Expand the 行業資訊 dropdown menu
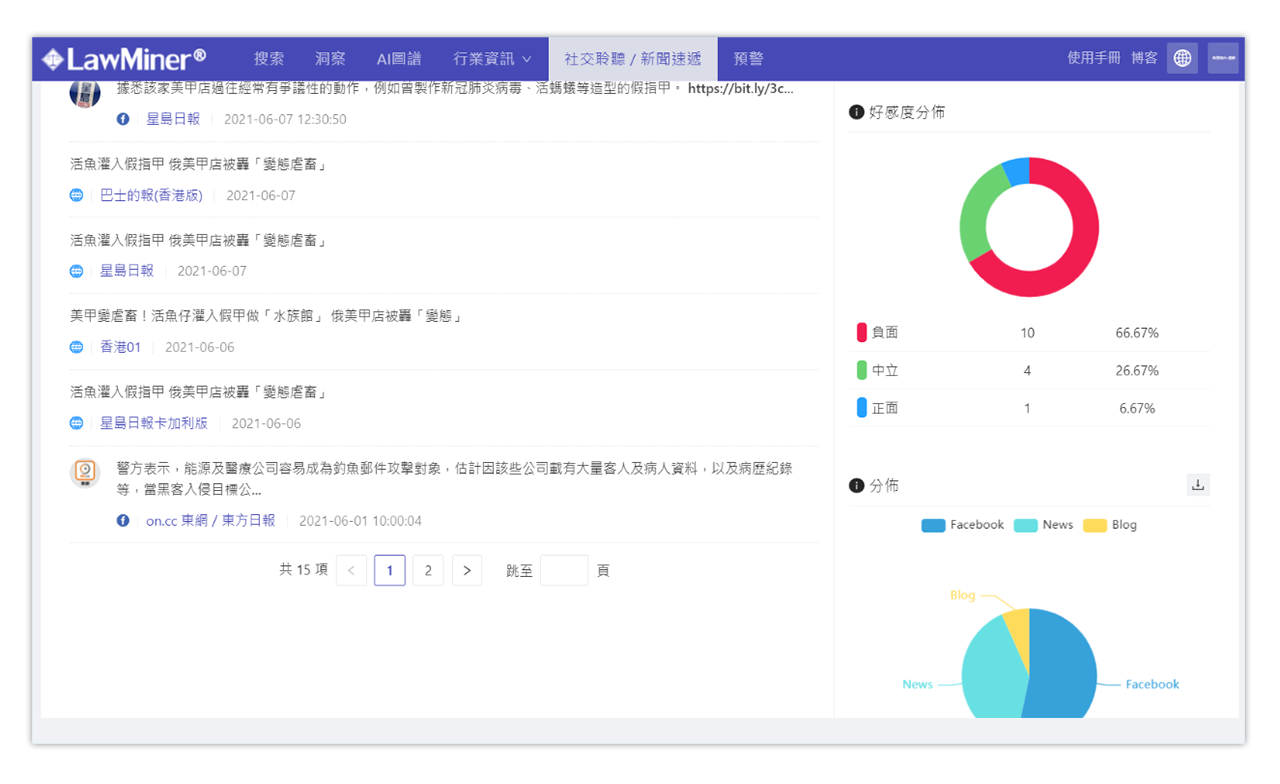The height and width of the screenshot is (784, 1280). [x=492, y=58]
